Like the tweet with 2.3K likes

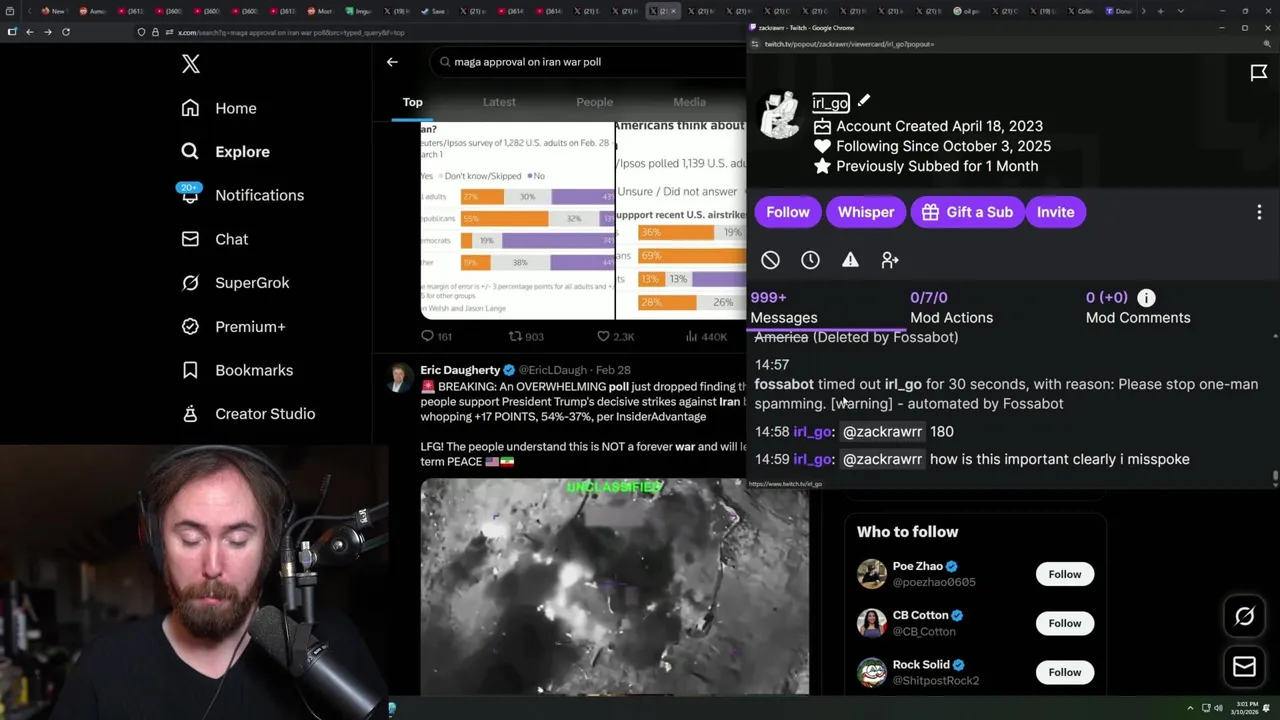pyautogui.click(x=615, y=337)
